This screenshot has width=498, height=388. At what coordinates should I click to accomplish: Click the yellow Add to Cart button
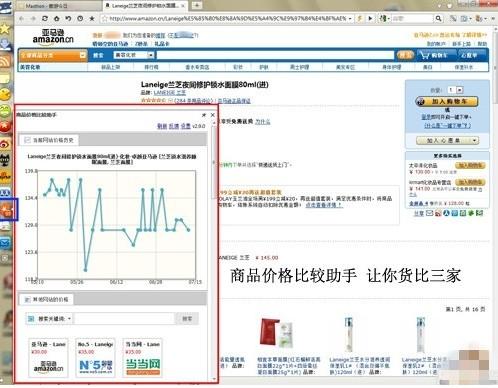pyautogui.click(x=447, y=101)
